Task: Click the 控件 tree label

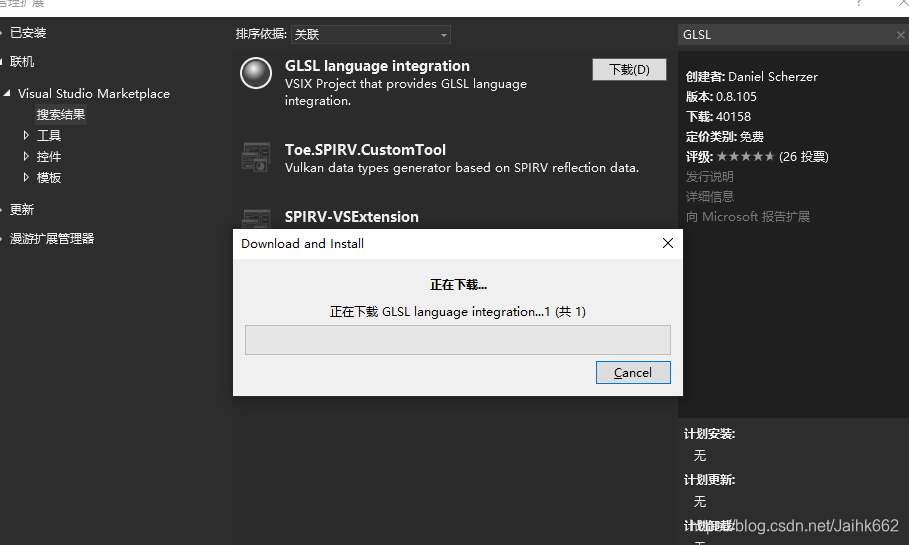Action: (x=49, y=156)
